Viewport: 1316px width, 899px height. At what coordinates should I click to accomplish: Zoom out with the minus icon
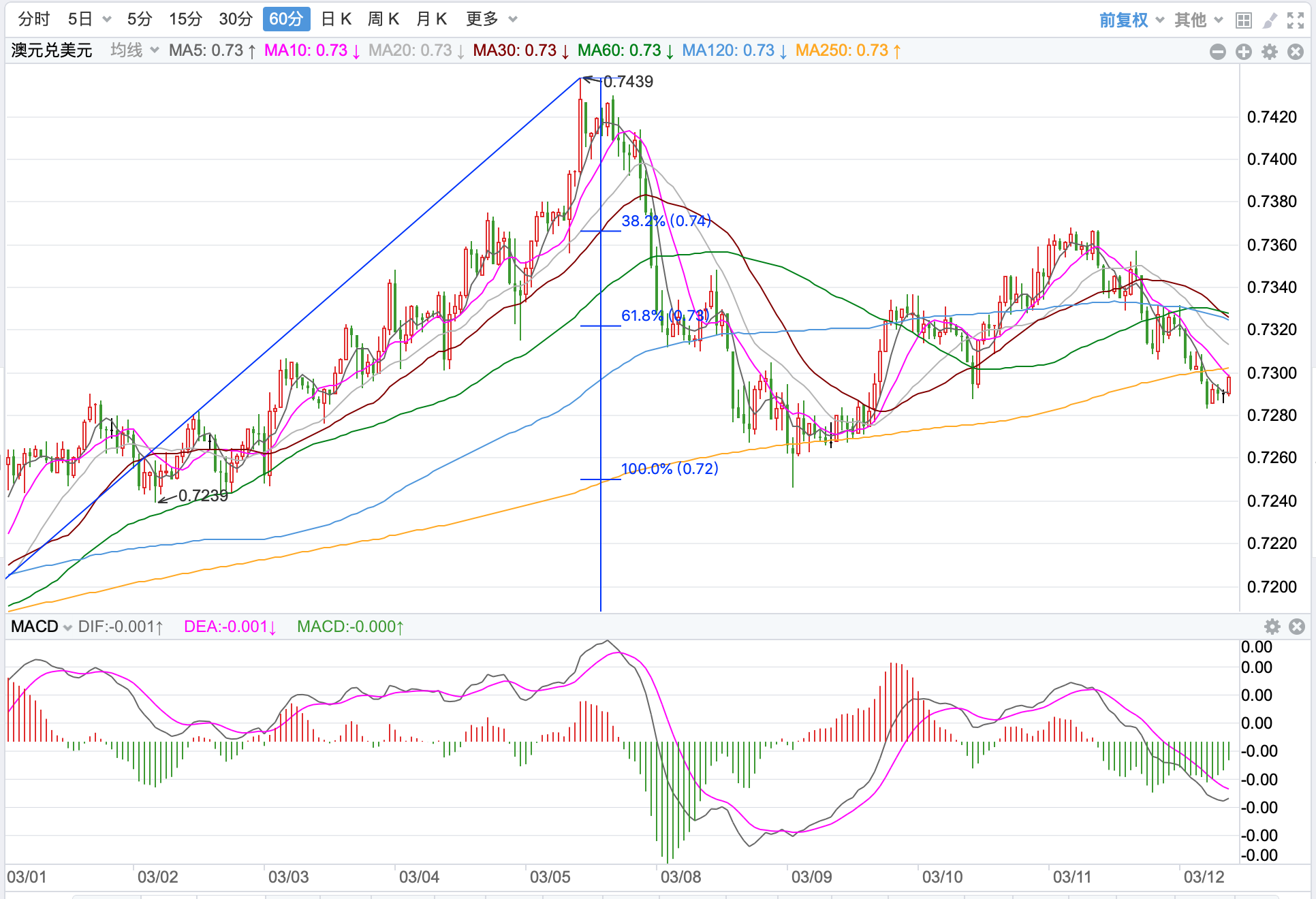coord(1218,52)
